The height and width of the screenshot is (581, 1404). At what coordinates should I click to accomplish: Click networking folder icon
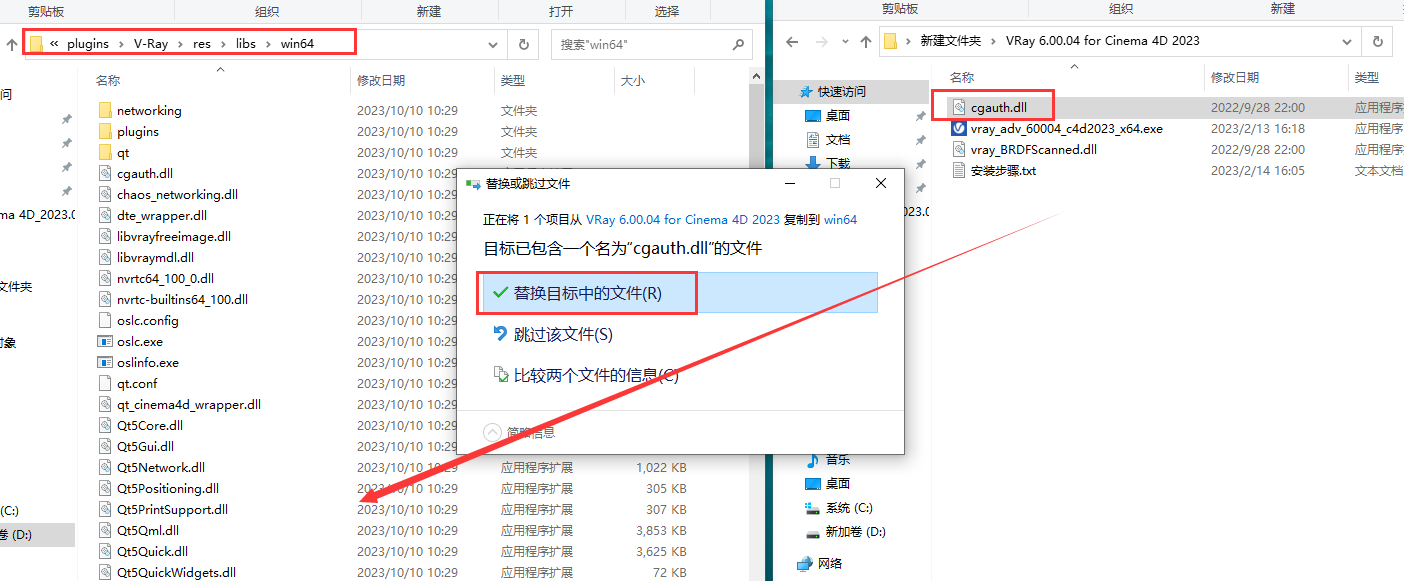point(106,110)
